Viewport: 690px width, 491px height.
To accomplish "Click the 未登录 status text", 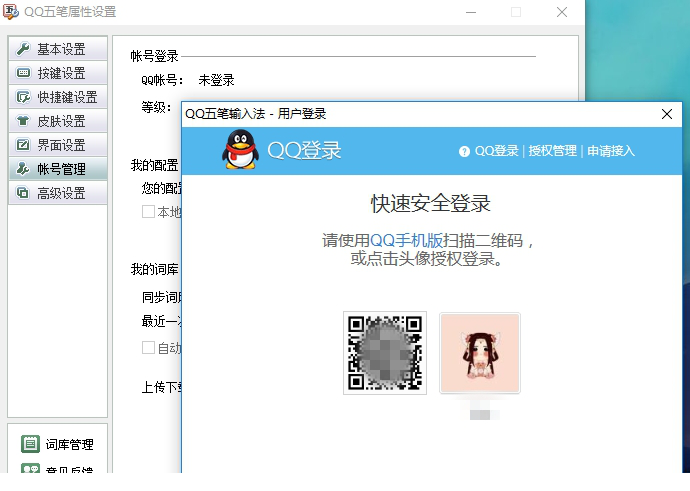I will coord(216,80).
